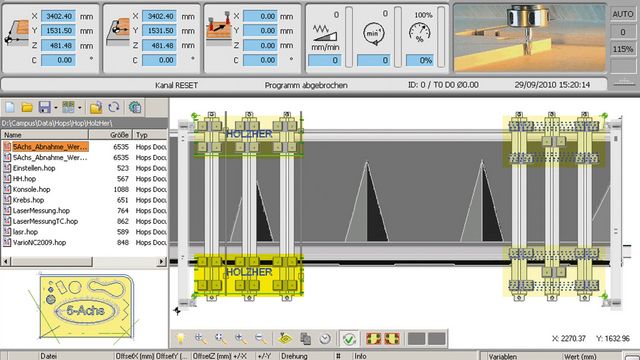The height and width of the screenshot is (360, 640).
Task: Click the machine coordinate X value 3402.40
Action: click(x=58, y=16)
